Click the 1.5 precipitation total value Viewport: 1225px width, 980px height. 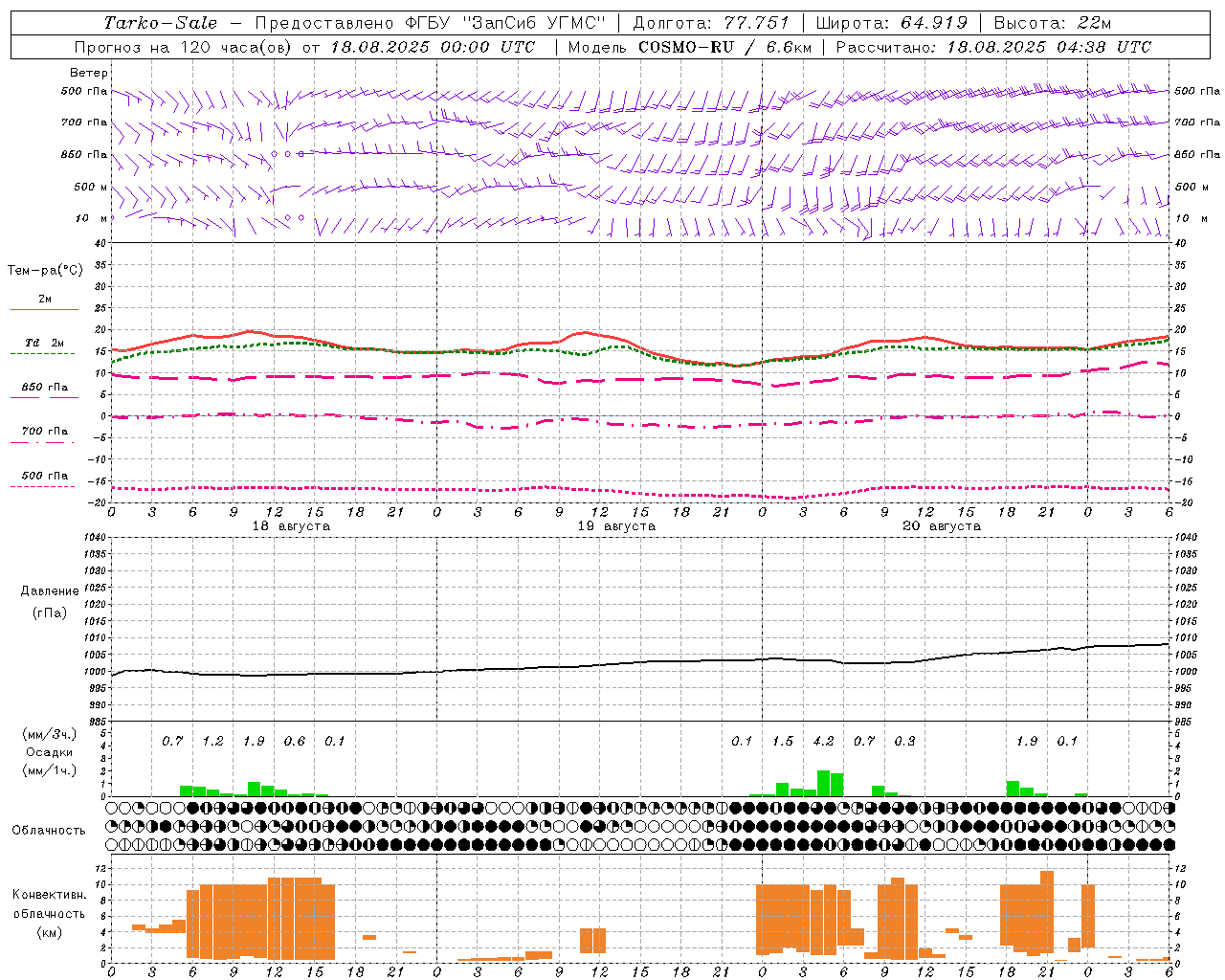(x=783, y=741)
